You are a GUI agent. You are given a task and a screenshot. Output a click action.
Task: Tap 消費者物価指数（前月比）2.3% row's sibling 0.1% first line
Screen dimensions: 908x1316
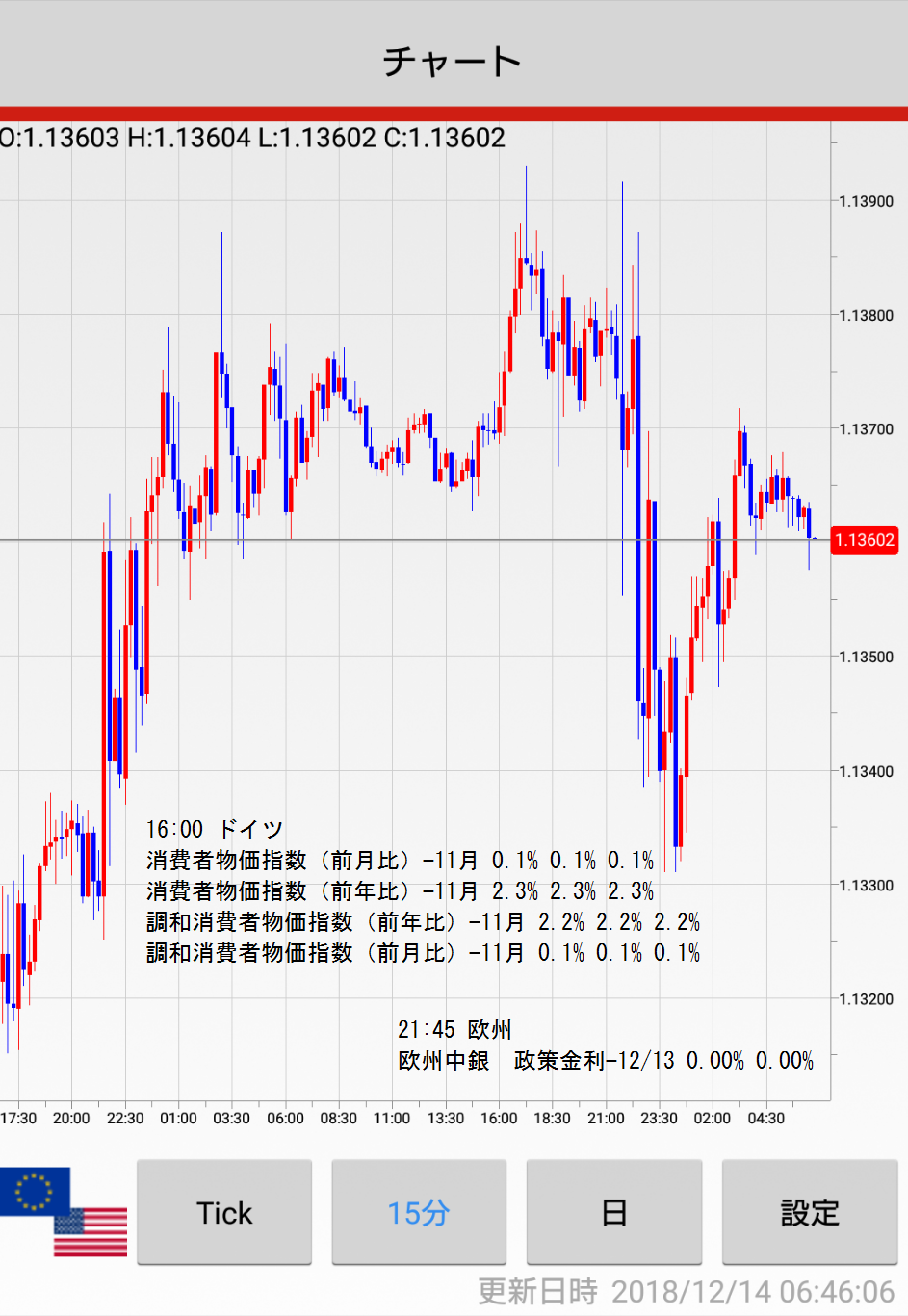pos(400,860)
